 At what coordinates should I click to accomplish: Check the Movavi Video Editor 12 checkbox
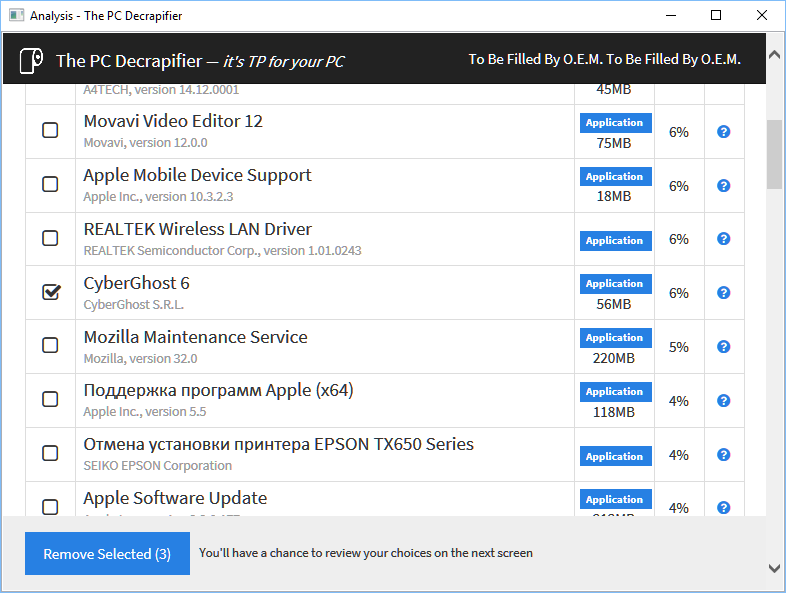[x=50, y=130]
